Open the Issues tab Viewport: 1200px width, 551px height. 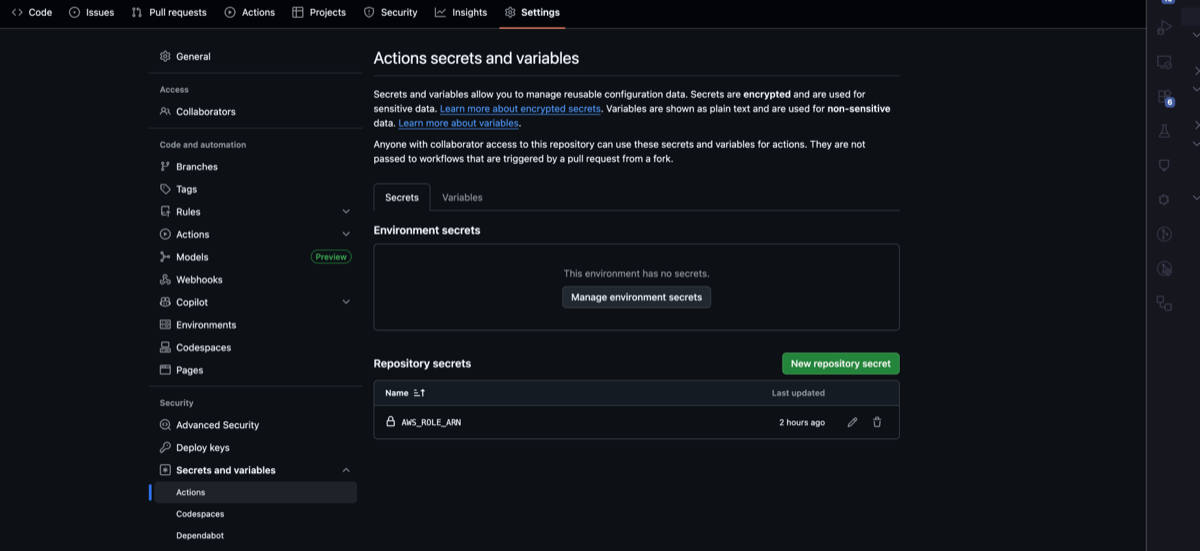(x=91, y=12)
